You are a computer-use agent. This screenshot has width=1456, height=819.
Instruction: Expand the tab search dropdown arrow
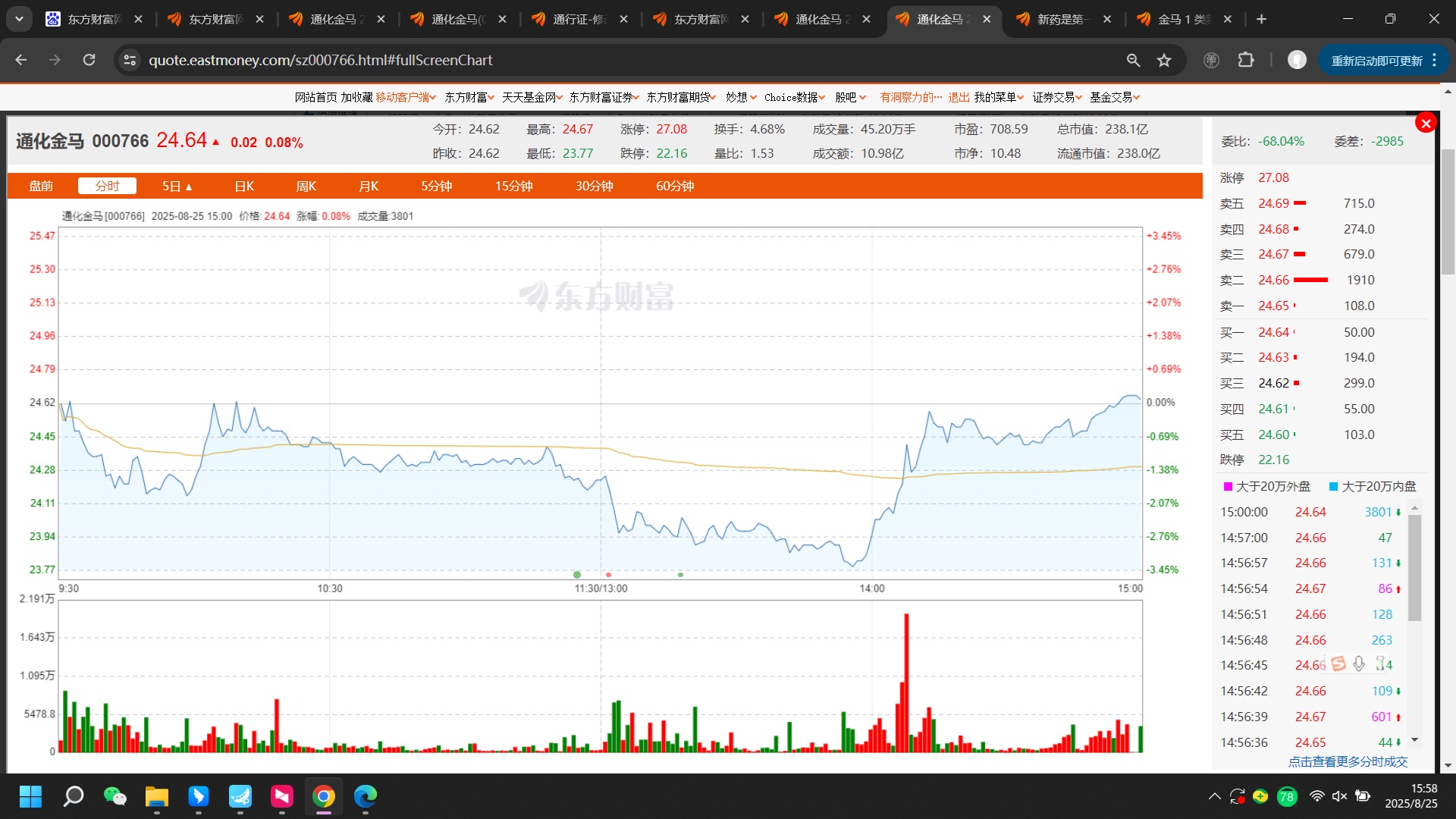19,19
